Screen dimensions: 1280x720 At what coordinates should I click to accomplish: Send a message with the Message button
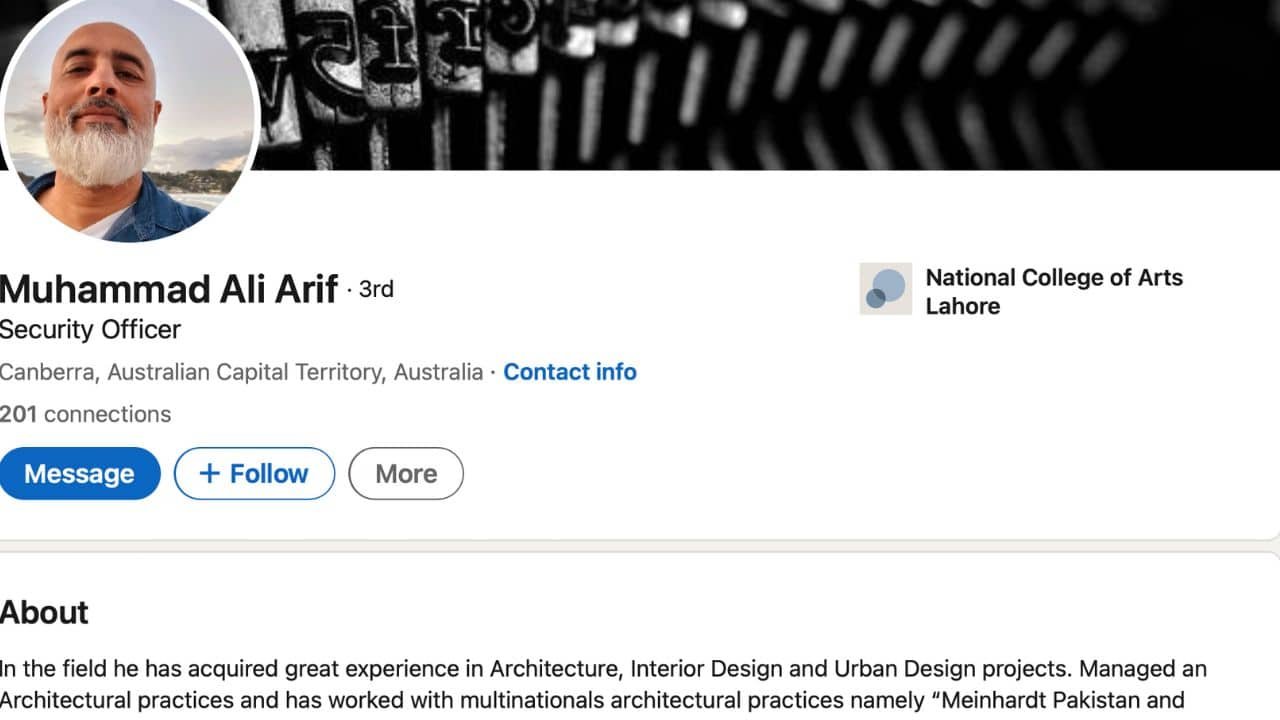[x=79, y=474]
